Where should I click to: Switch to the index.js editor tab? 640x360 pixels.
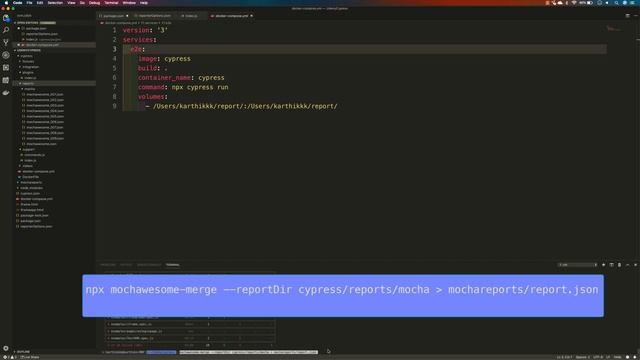[191, 16]
